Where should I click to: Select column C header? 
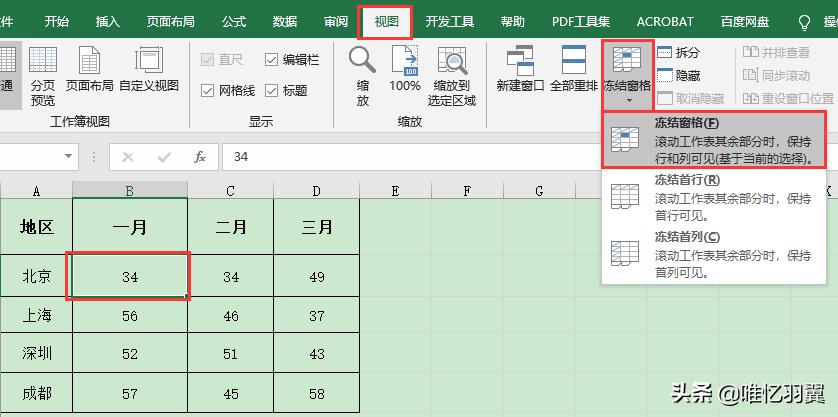tap(230, 191)
